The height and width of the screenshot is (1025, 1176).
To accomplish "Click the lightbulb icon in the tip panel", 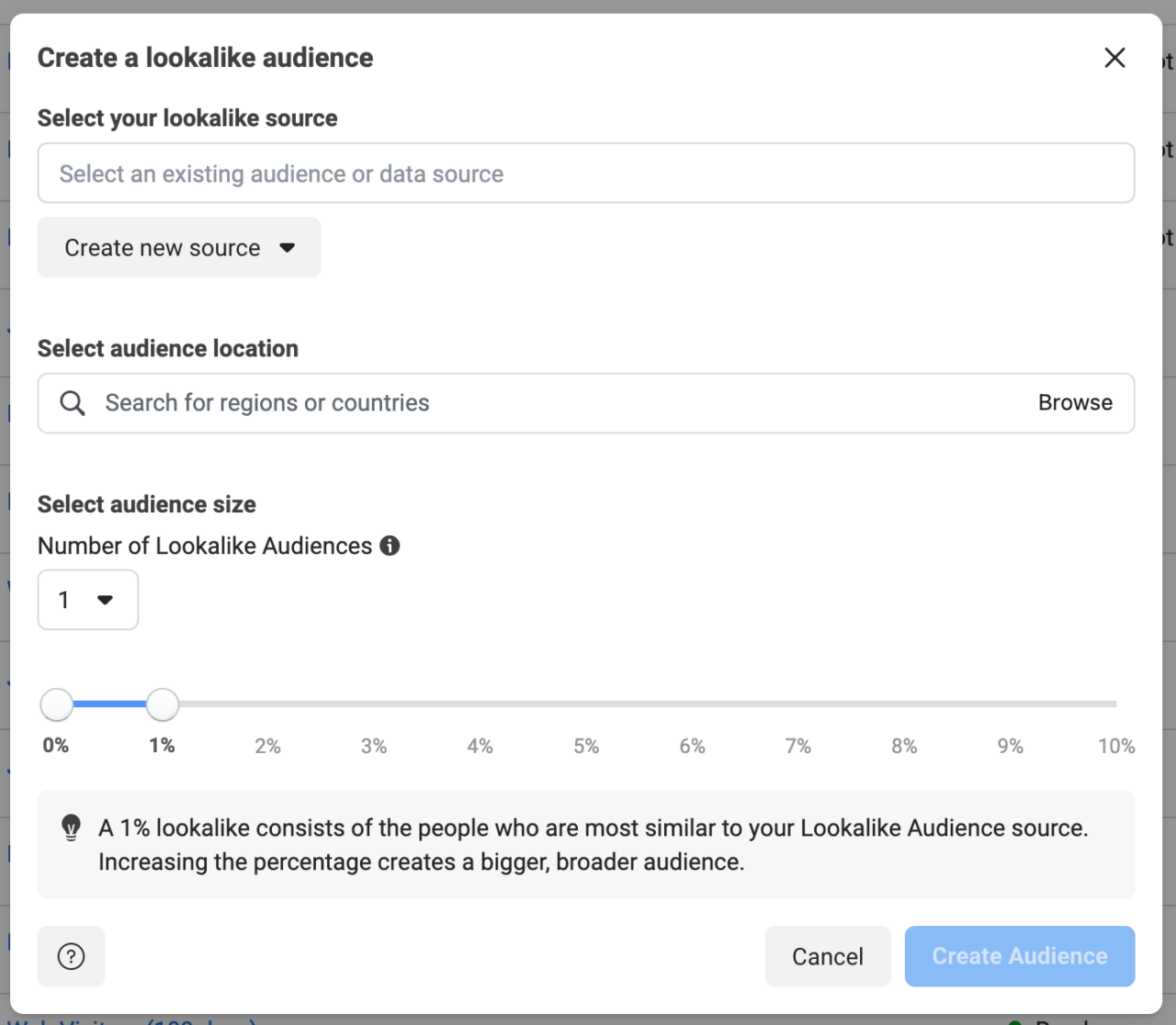I will (x=71, y=828).
